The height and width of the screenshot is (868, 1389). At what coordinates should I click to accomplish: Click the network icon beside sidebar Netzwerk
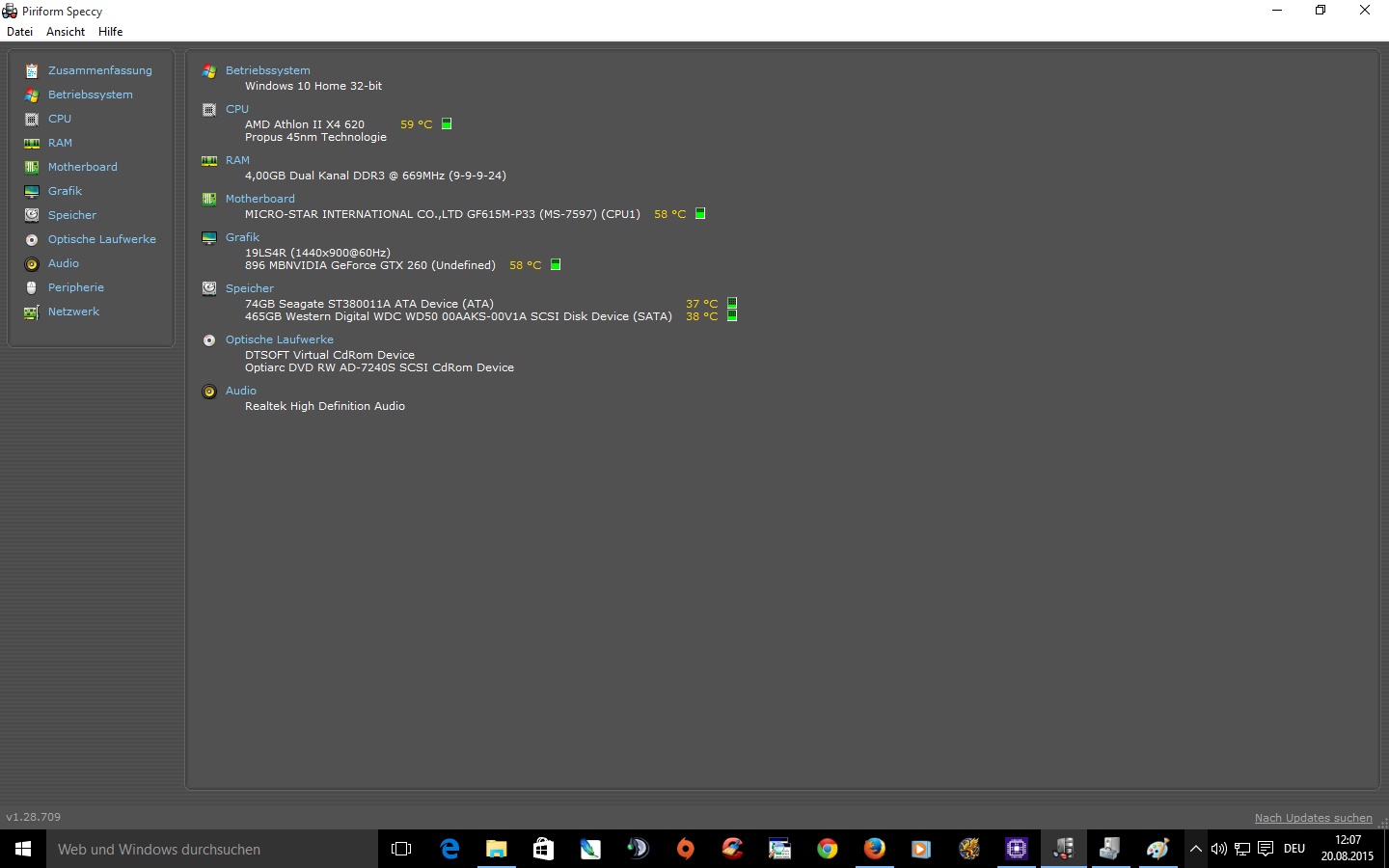[32, 312]
